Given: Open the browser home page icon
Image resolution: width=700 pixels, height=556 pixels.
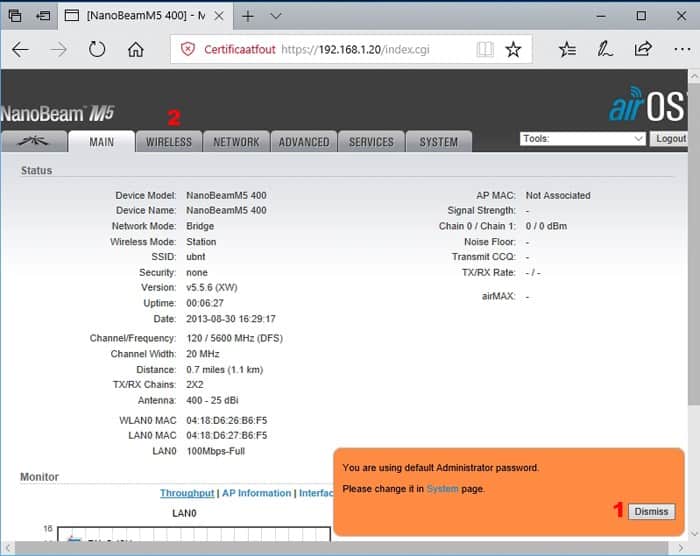Looking at the screenshot, I should (136, 49).
